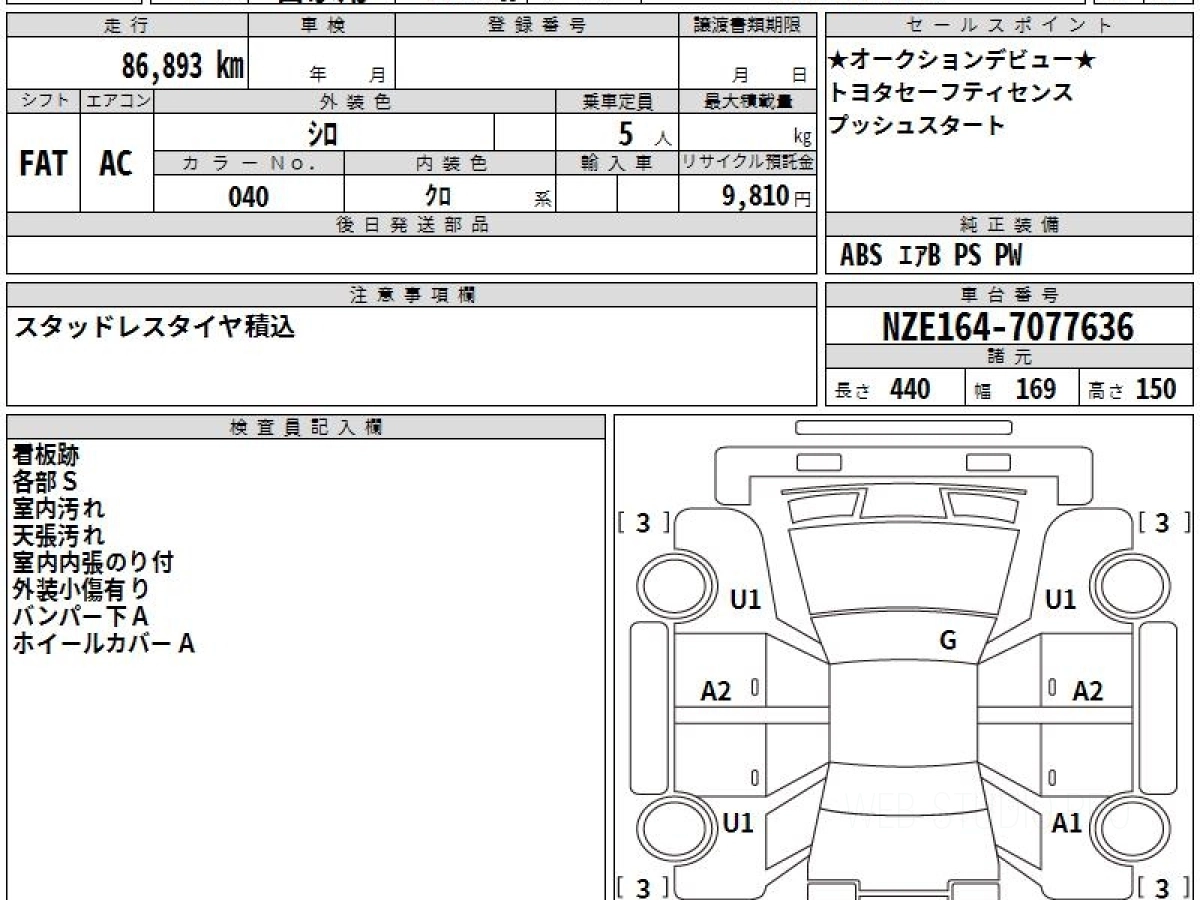This screenshot has width=1200, height=900.
Task: Select the height value 高さ 150
Action: (1132, 389)
